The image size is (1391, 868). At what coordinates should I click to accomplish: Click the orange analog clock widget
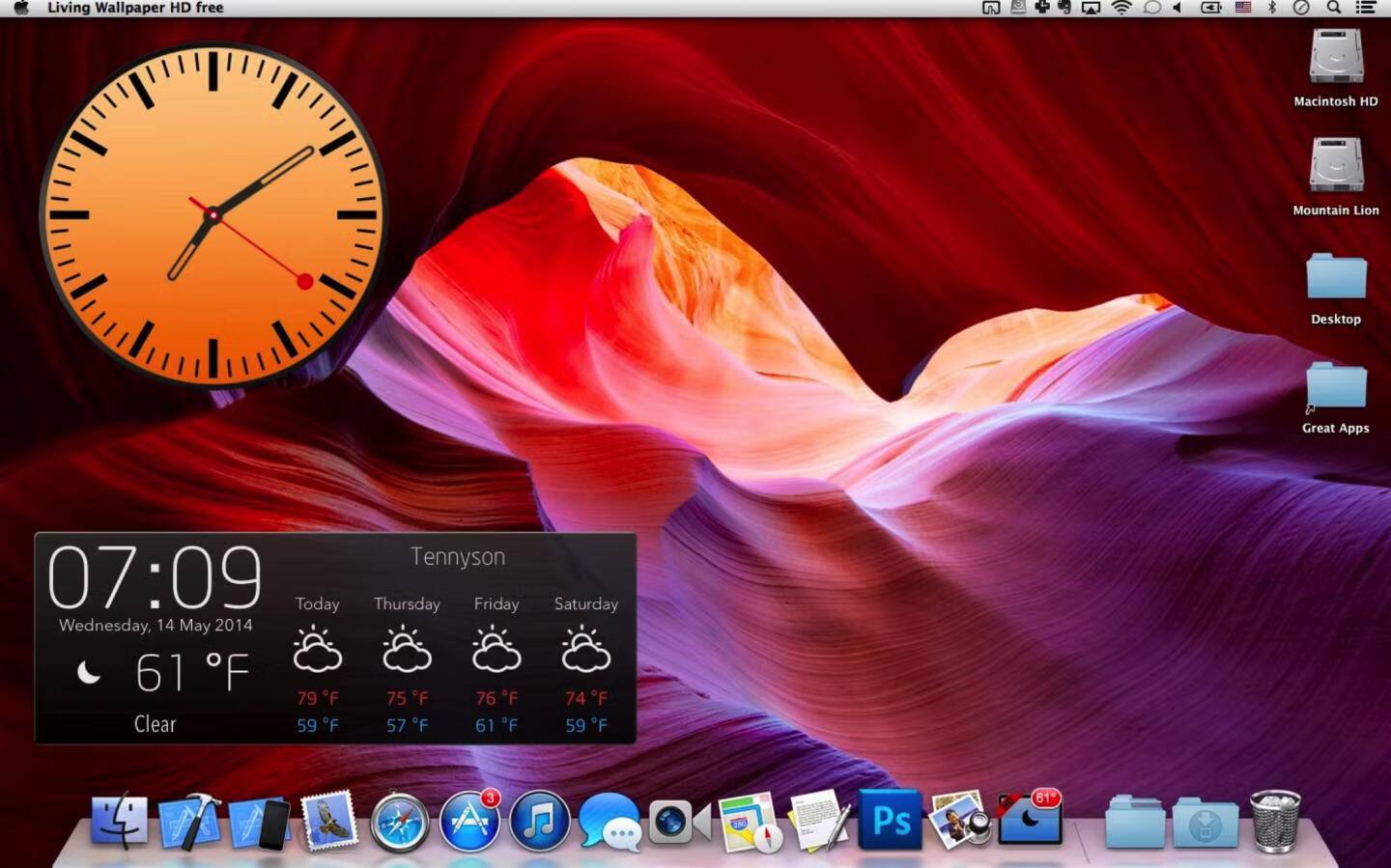tap(213, 214)
